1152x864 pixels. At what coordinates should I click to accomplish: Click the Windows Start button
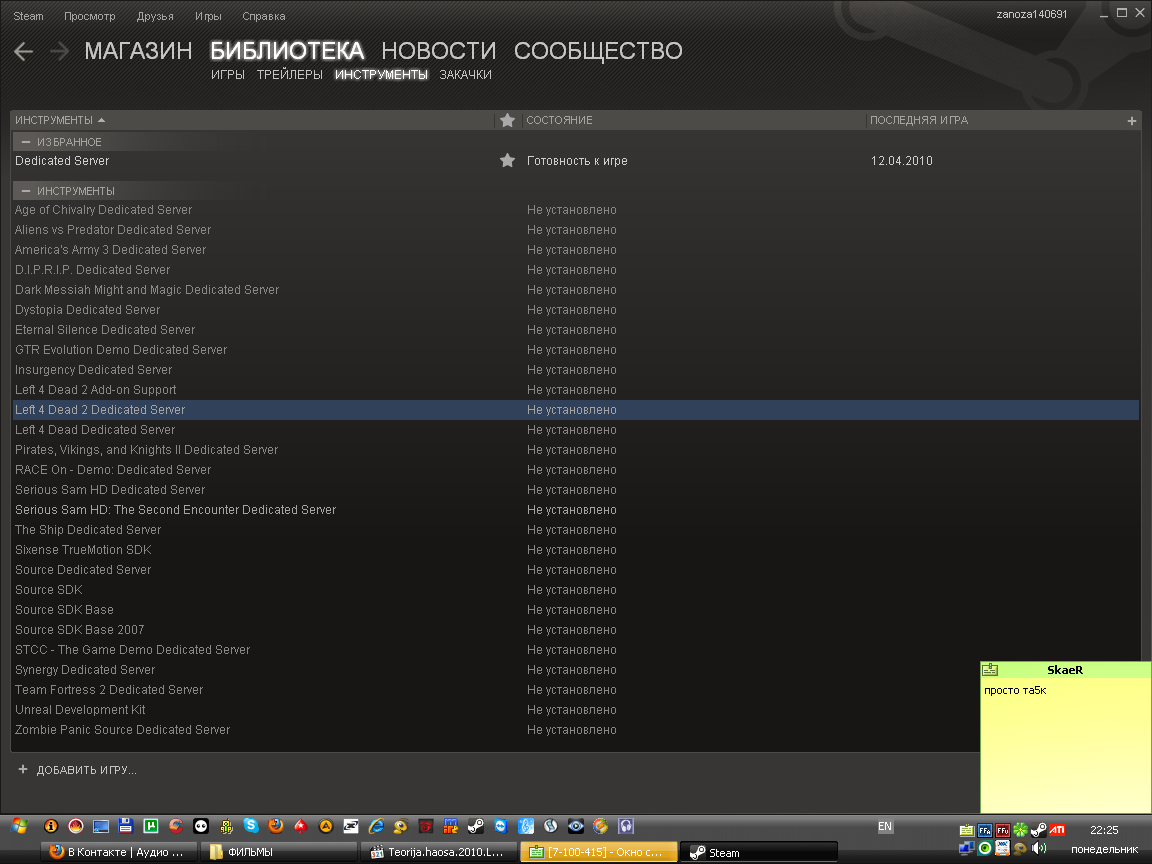click(x=20, y=826)
